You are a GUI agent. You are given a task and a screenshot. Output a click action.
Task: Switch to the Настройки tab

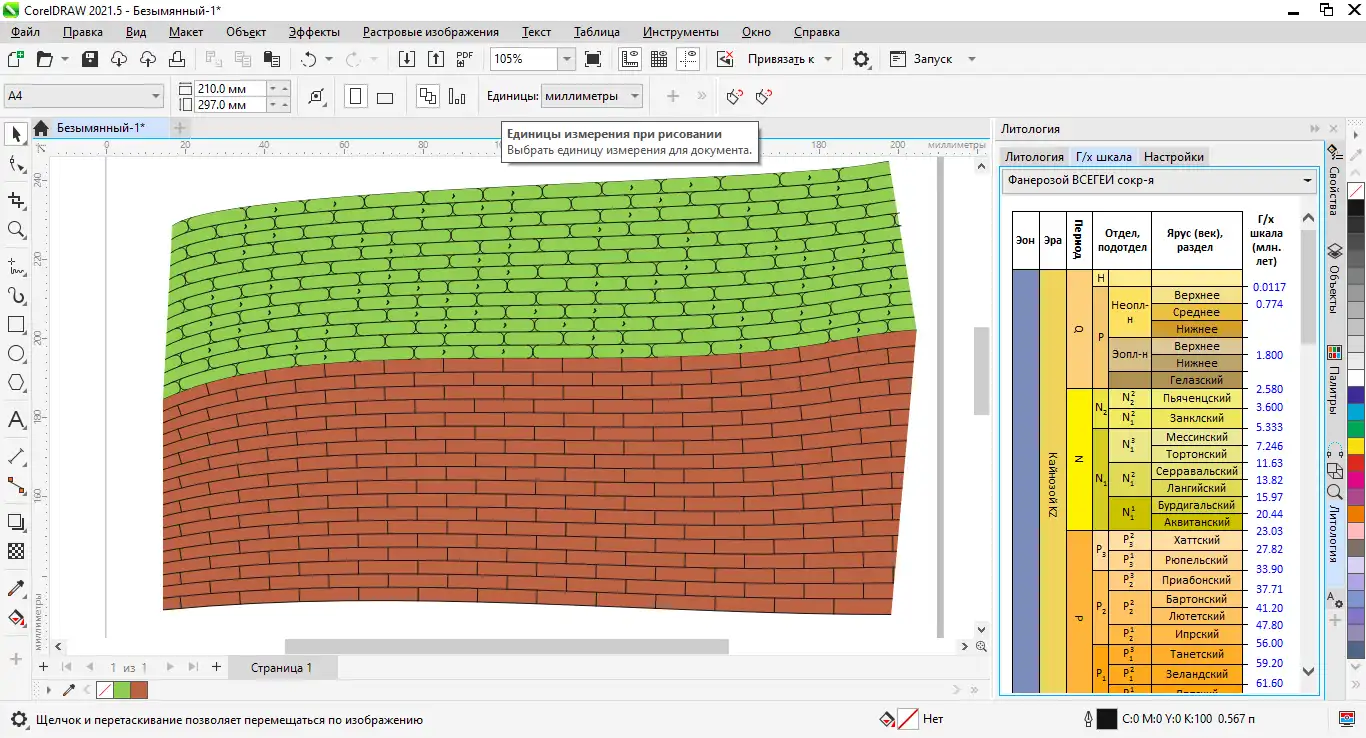(1173, 156)
